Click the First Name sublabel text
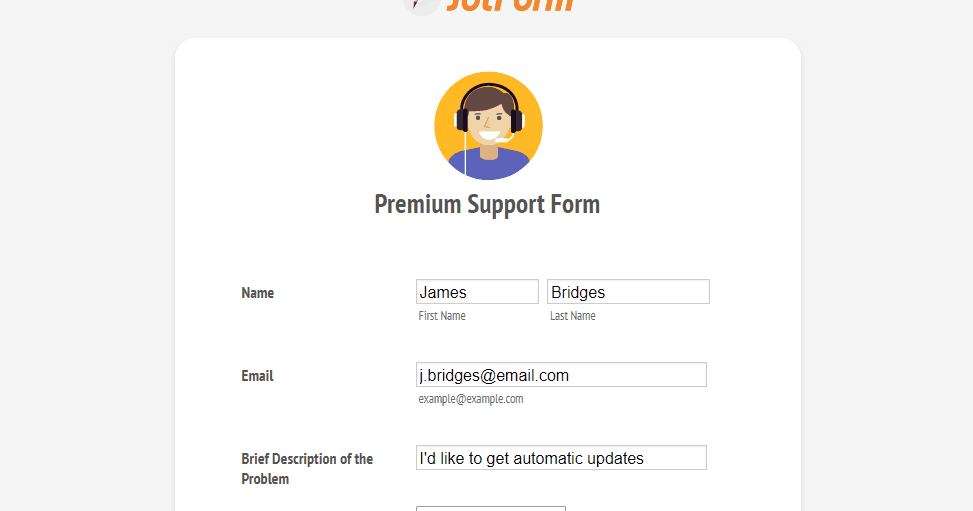The width and height of the screenshot is (973, 511). point(442,316)
